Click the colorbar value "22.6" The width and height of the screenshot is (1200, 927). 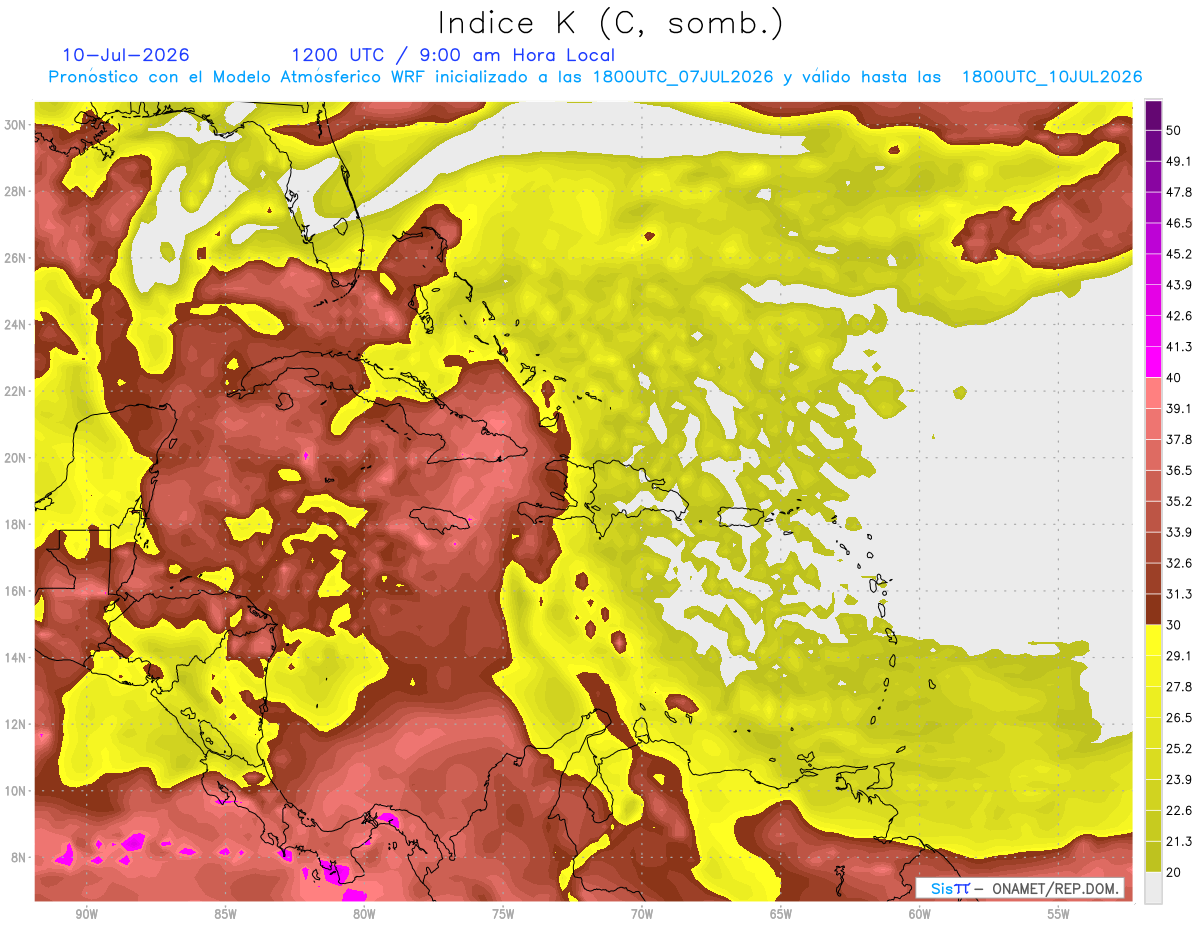(1179, 810)
